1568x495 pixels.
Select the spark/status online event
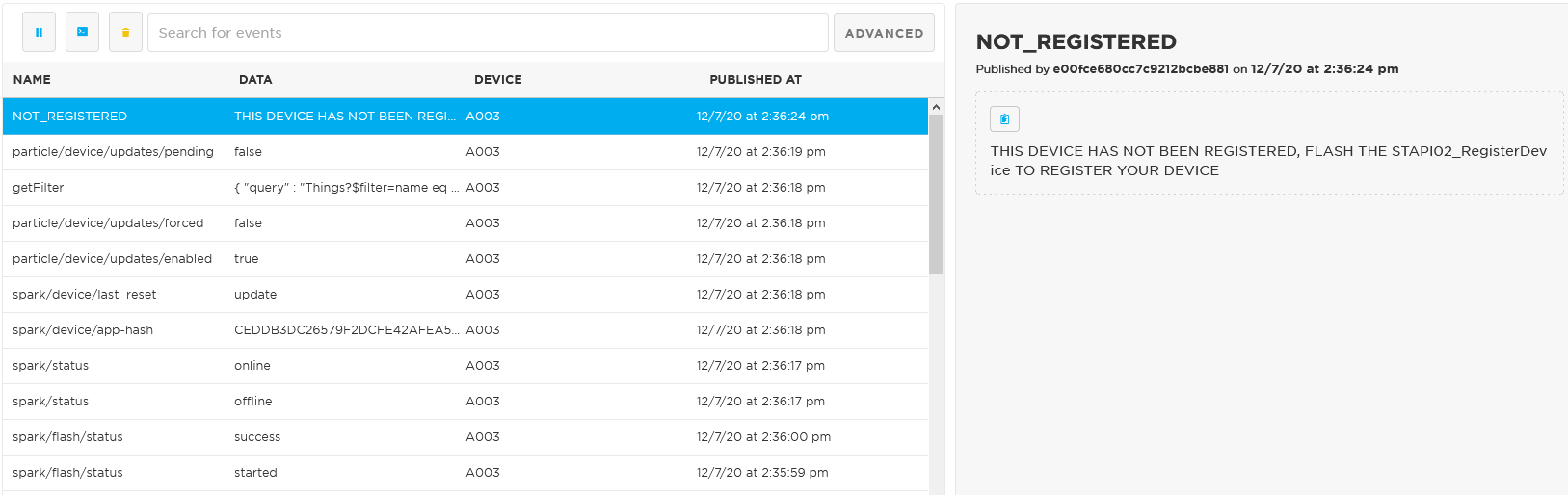[x=465, y=366]
